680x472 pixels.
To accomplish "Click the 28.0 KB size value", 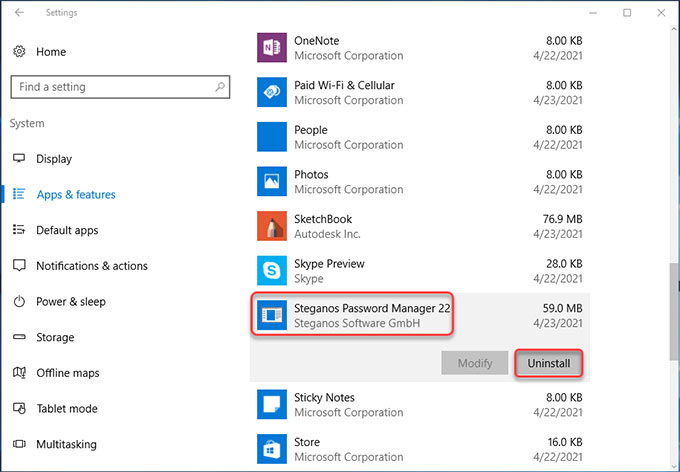I will pos(564,264).
